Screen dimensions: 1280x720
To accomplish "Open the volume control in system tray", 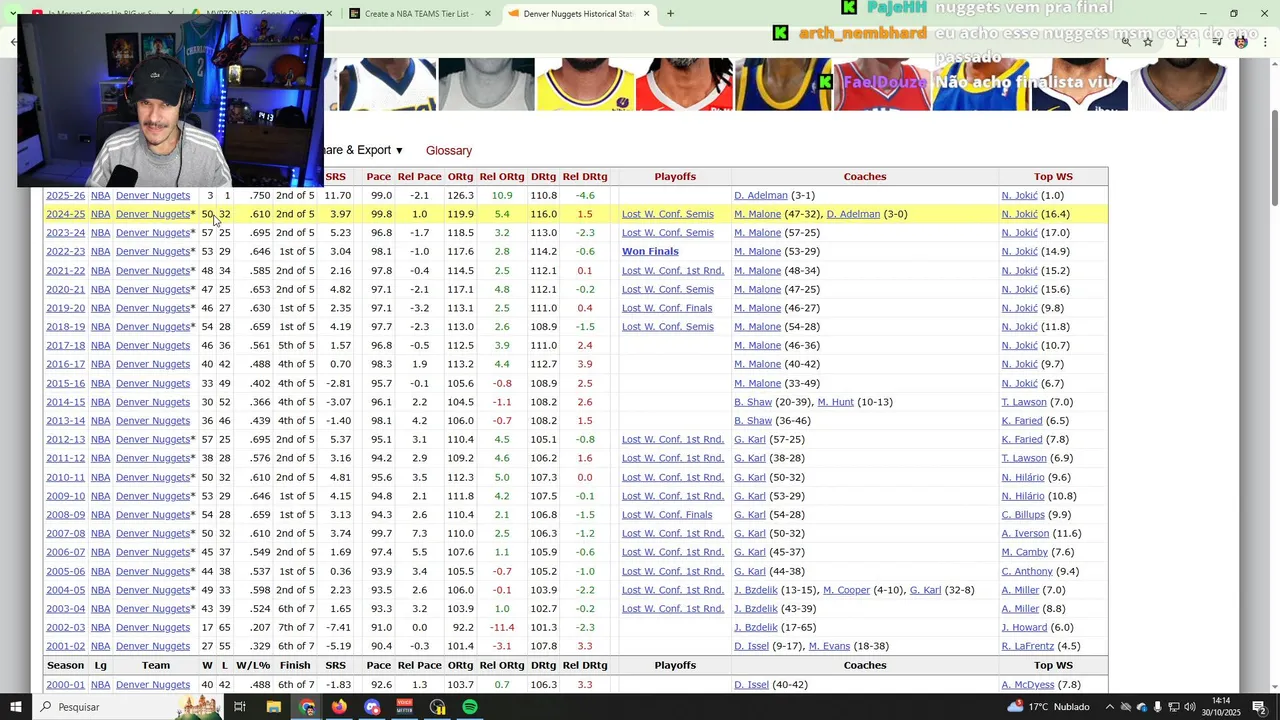I will pyautogui.click(x=1191, y=707).
